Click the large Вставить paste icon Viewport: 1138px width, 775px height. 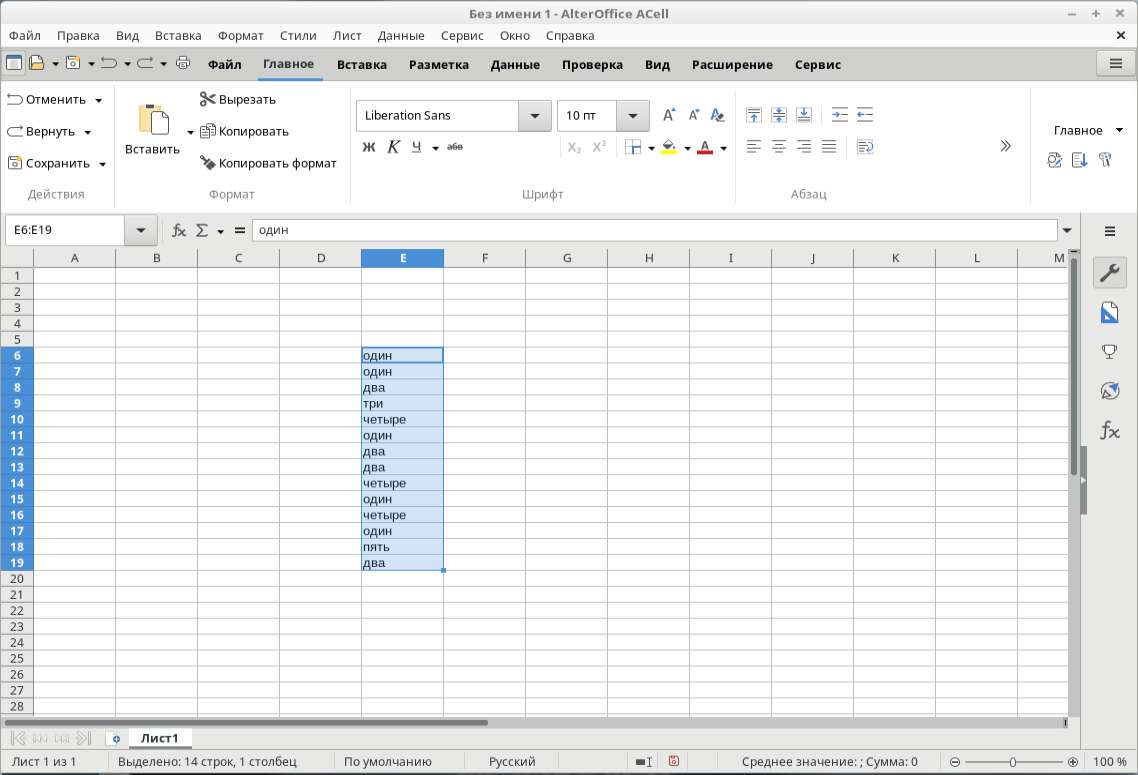click(x=153, y=119)
